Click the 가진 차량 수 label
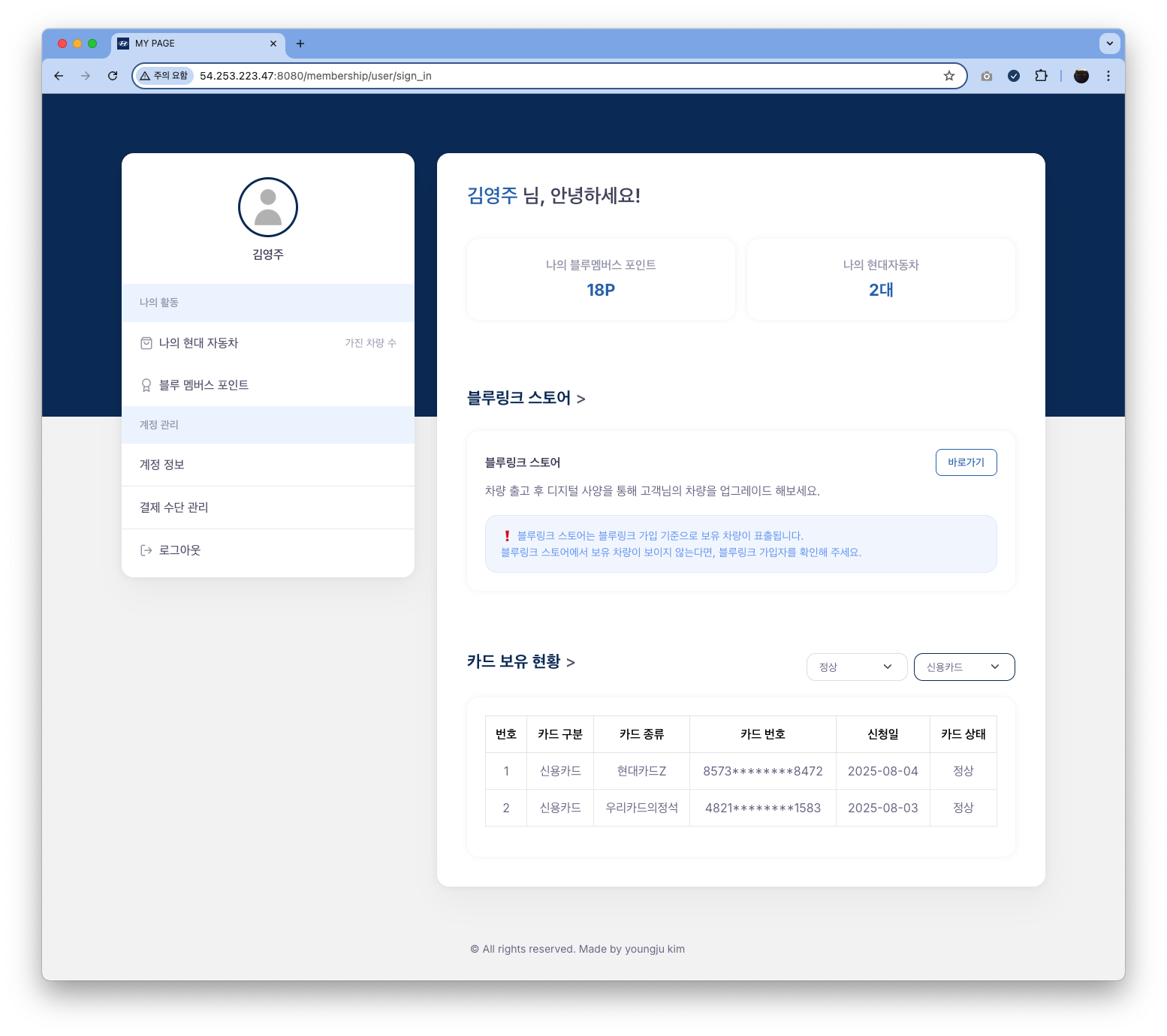This screenshot has height=1036, width=1167. click(370, 343)
